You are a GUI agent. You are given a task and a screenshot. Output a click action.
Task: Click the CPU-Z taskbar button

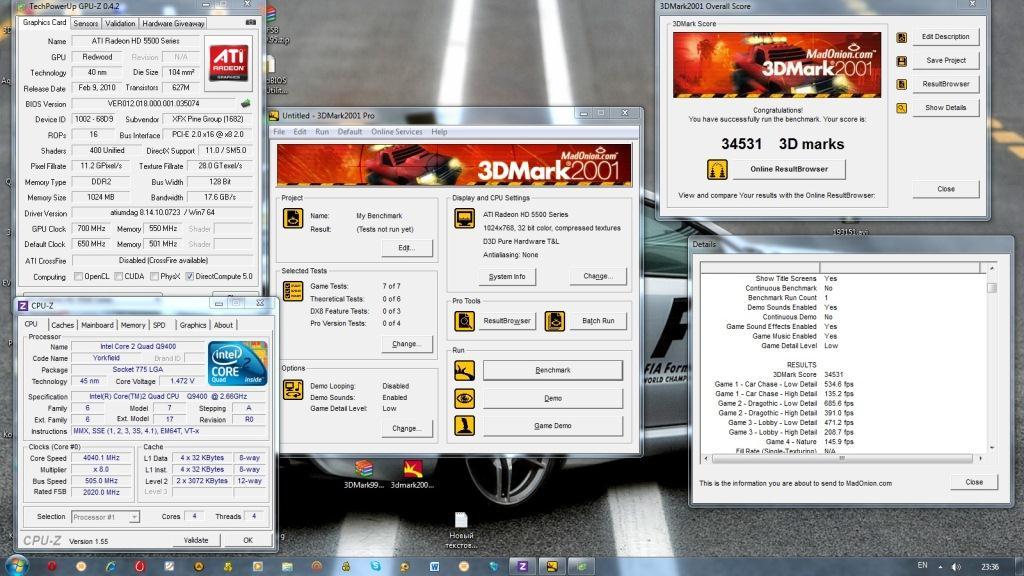522,566
